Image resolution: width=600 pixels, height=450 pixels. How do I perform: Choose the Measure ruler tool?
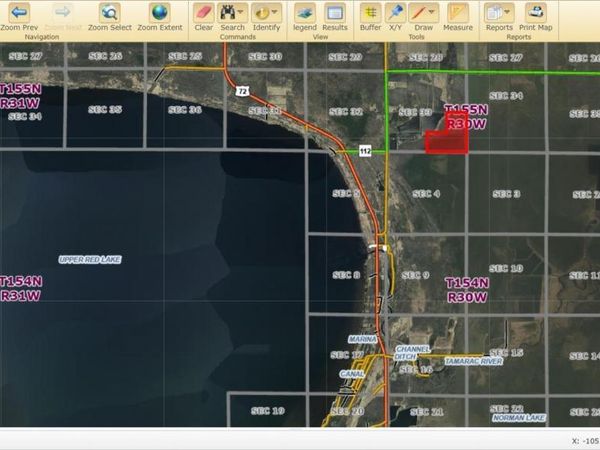point(457,13)
